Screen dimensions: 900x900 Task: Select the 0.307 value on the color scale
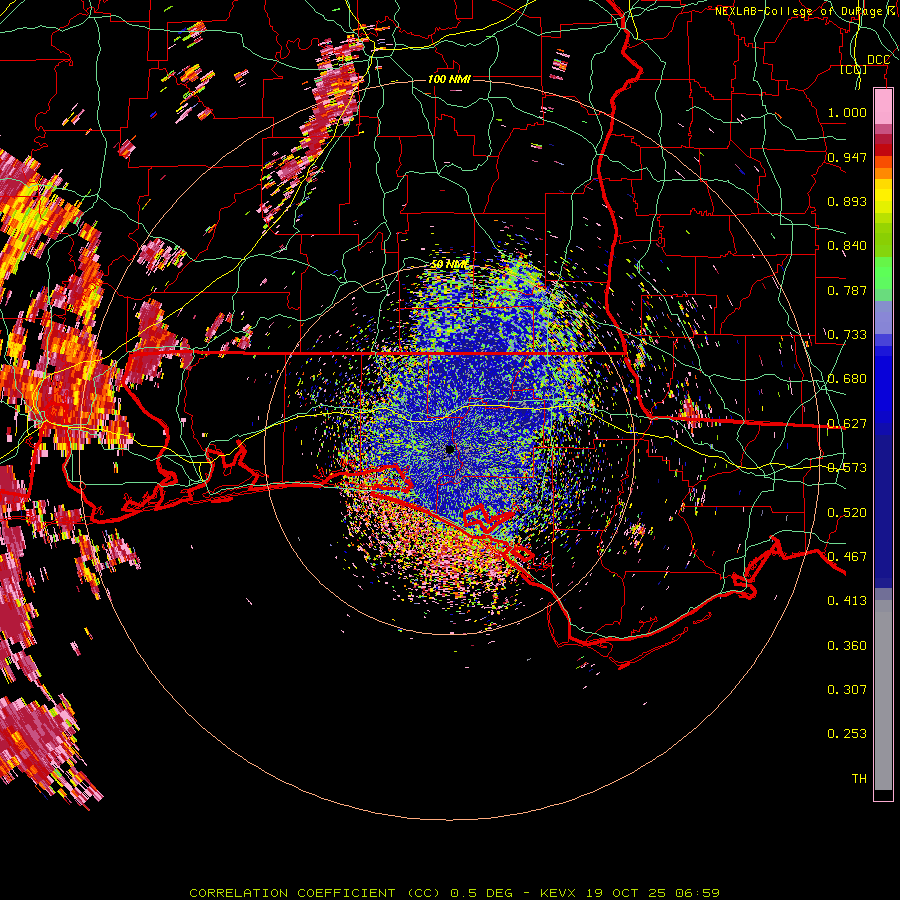pos(847,690)
